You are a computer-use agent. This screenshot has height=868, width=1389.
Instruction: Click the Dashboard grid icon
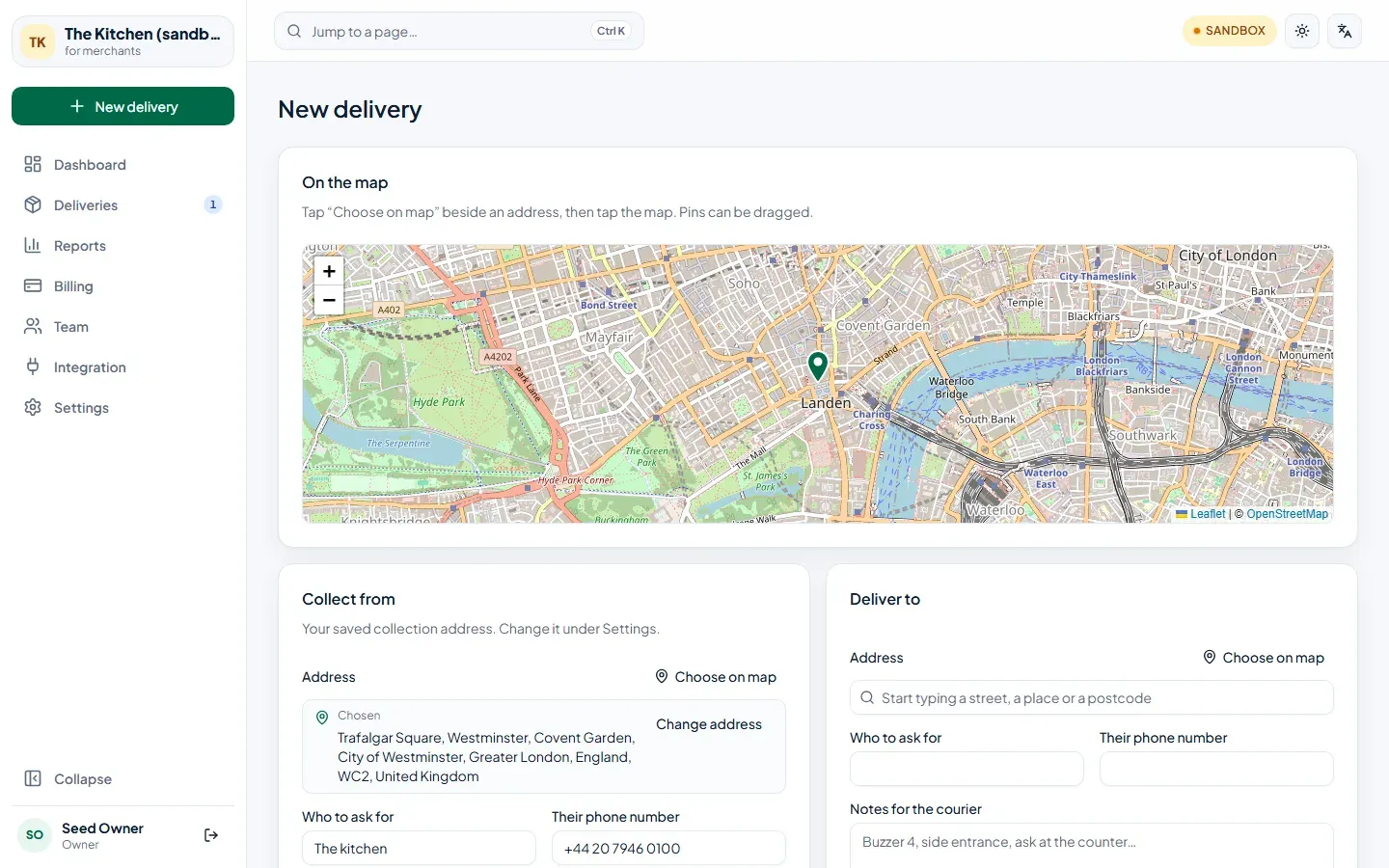click(x=33, y=164)
